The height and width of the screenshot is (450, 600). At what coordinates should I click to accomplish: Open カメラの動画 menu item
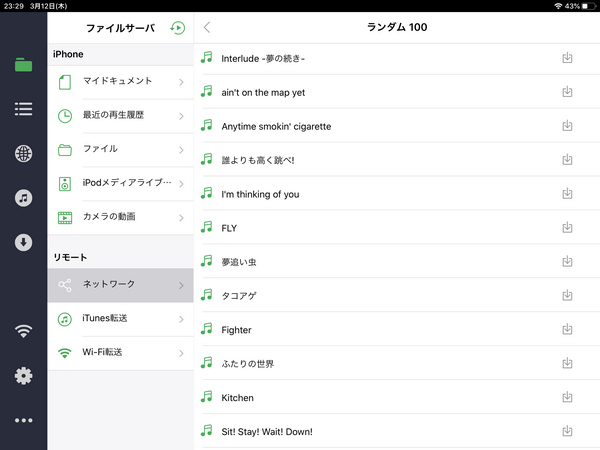[121, 218]
